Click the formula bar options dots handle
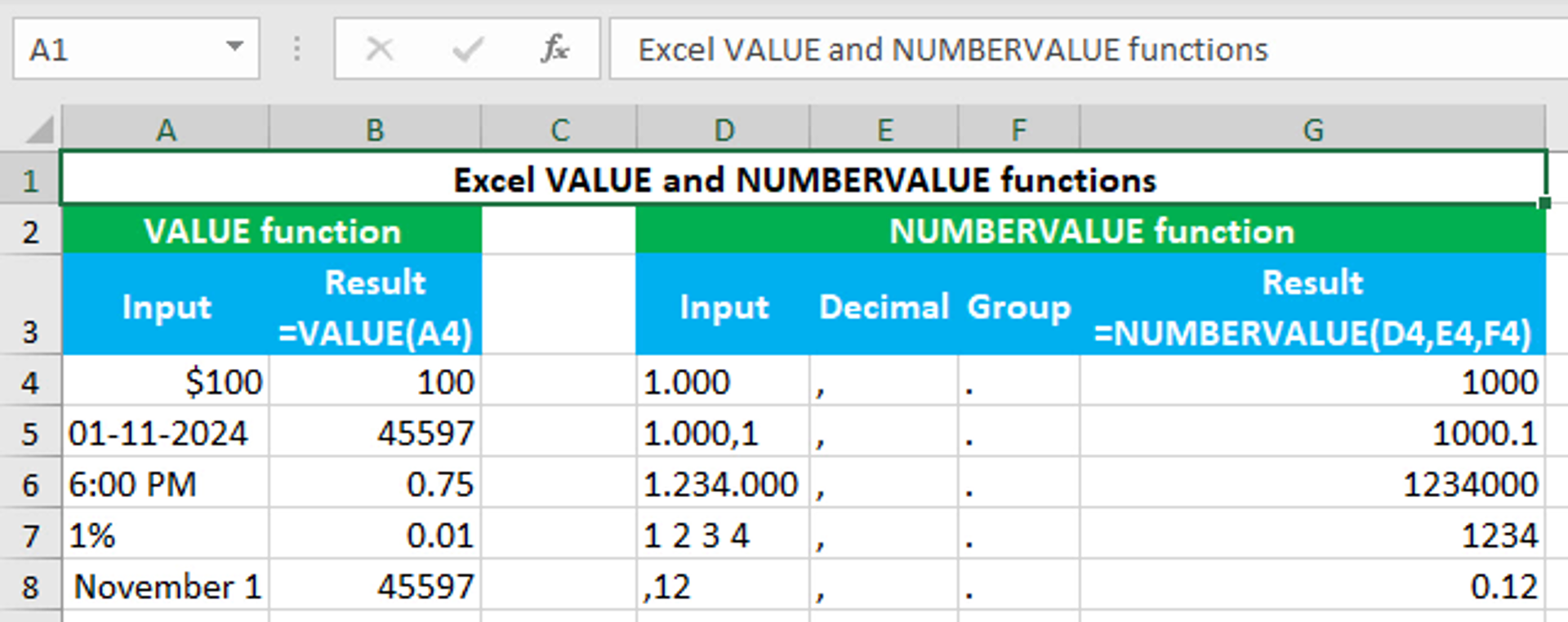This screenshot has width=1568, height=622. point(296,49)
